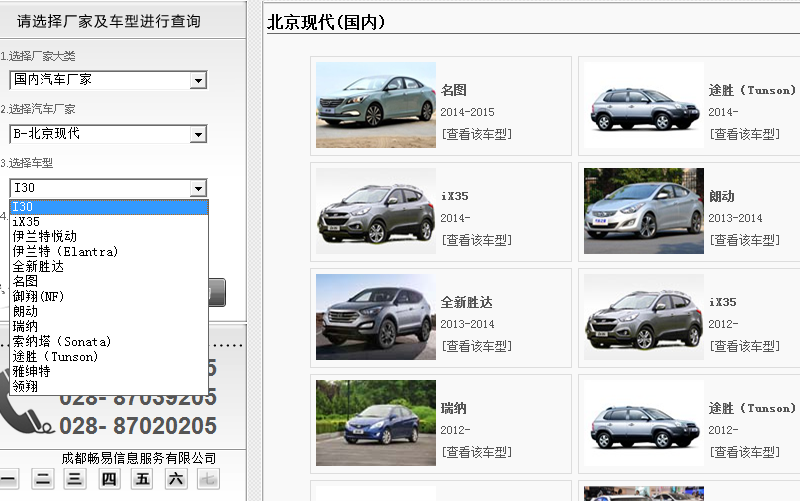Select 朗动 from the dropdown list

[109, 312]
